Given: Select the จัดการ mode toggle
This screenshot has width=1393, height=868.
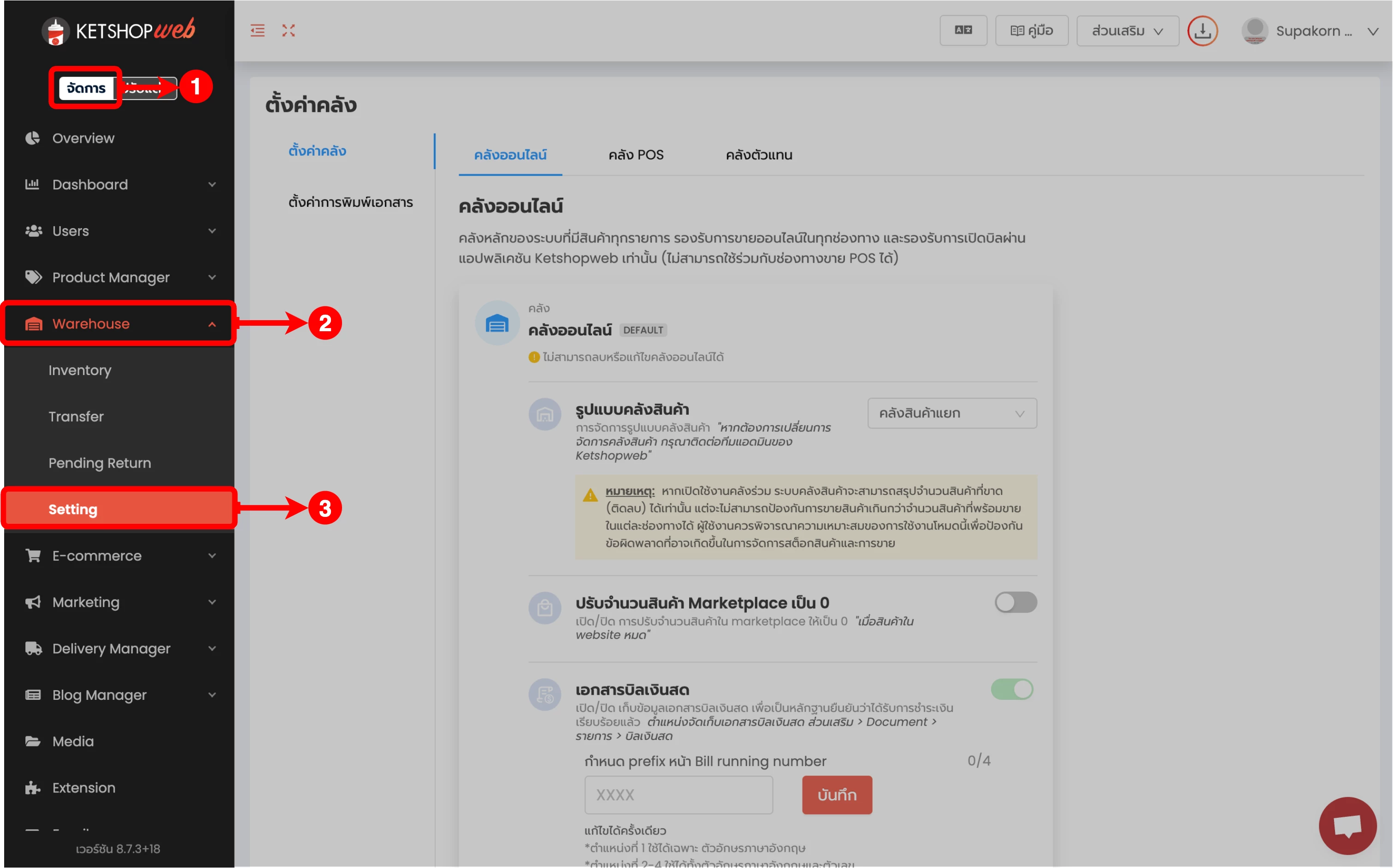Looking at the screenshot, I should pos(86,88).
